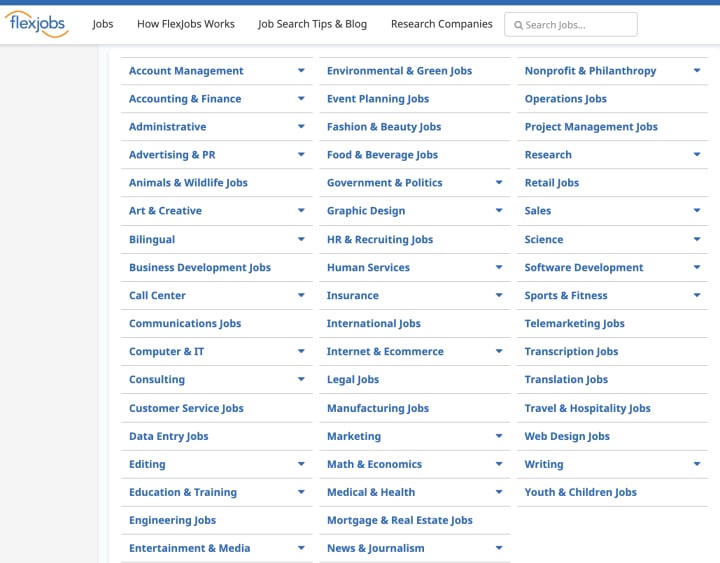The height and width of the screenshot is (563, 720).
Task: Open Communications Jobs link
Action: [x=185, y=323]
